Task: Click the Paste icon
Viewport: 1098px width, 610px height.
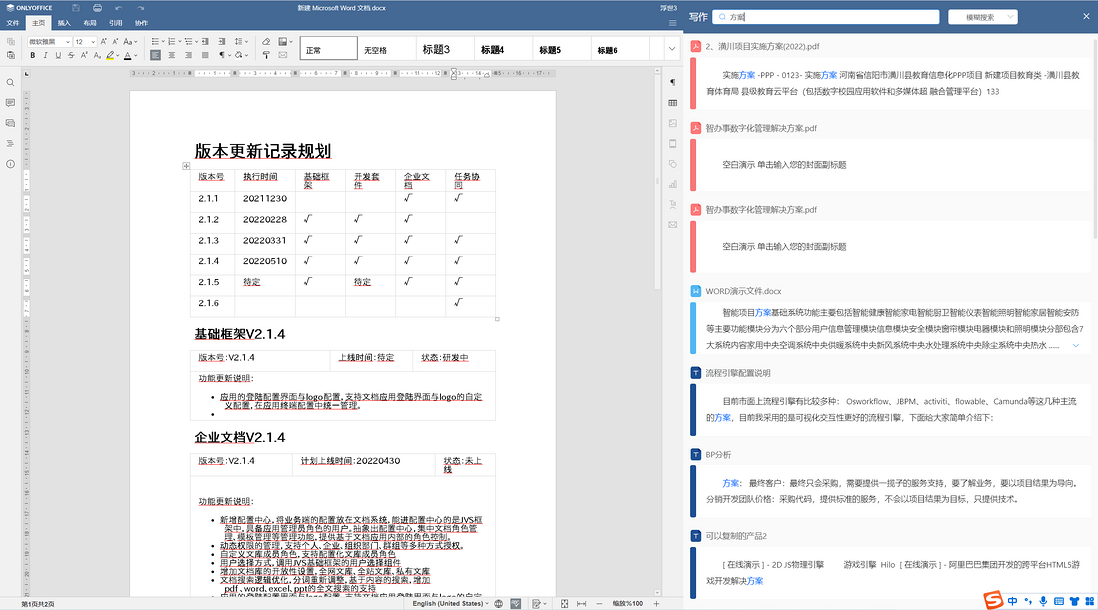Action: tap(11, 55)
